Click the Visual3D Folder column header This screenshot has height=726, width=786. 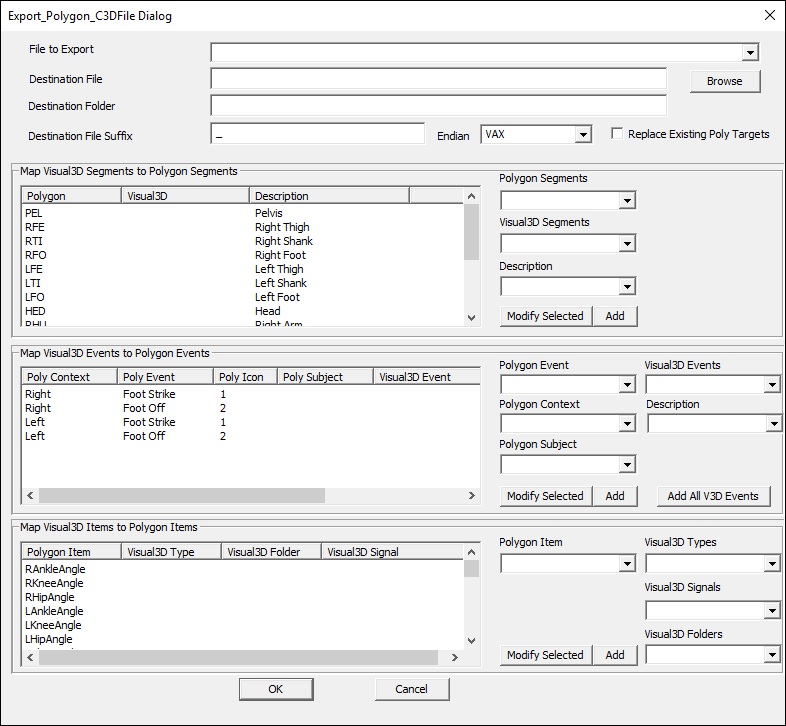click(x=271, y=552)
